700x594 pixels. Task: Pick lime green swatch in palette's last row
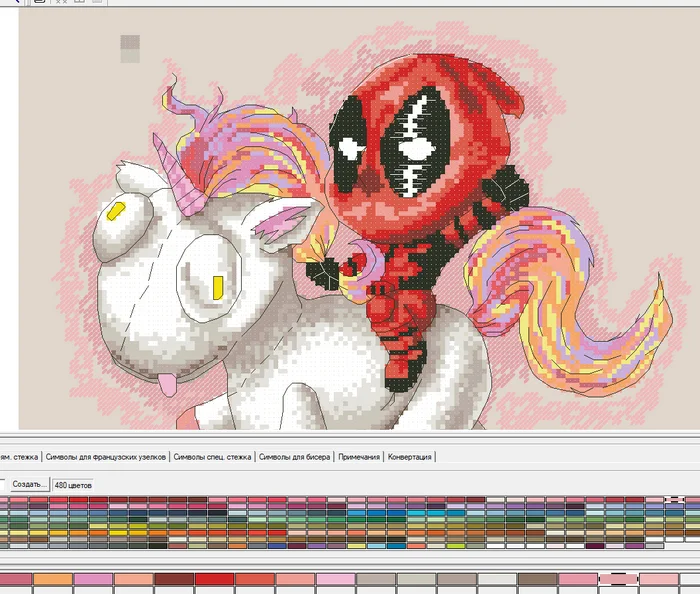[455, 546]
